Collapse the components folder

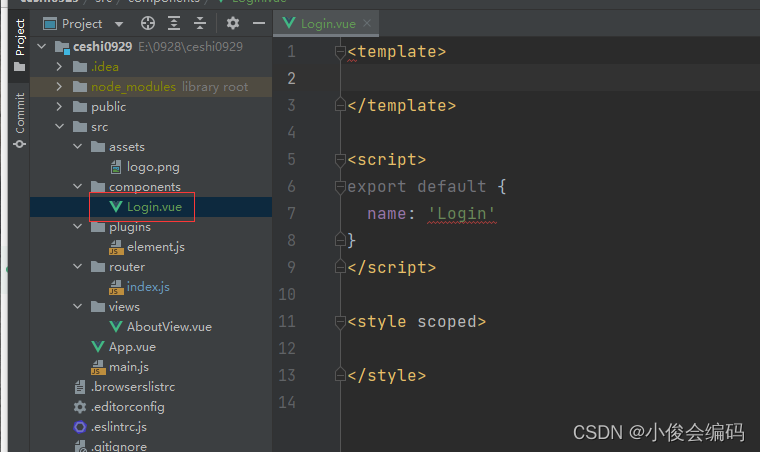(x=78, y=187)
